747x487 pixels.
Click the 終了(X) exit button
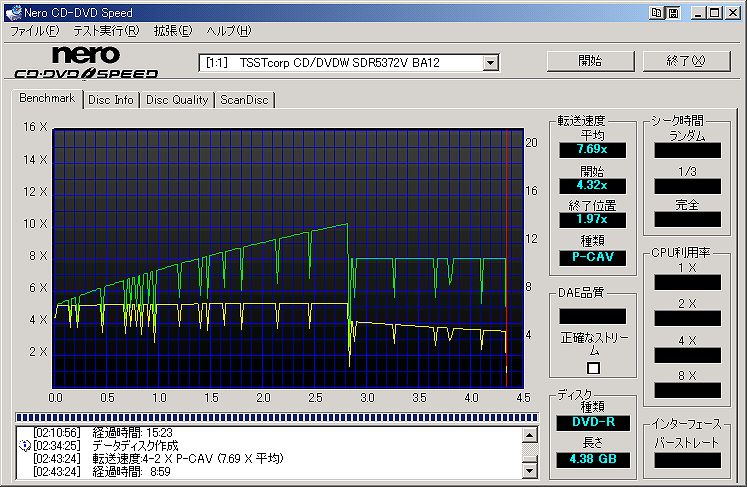(686, 61)
